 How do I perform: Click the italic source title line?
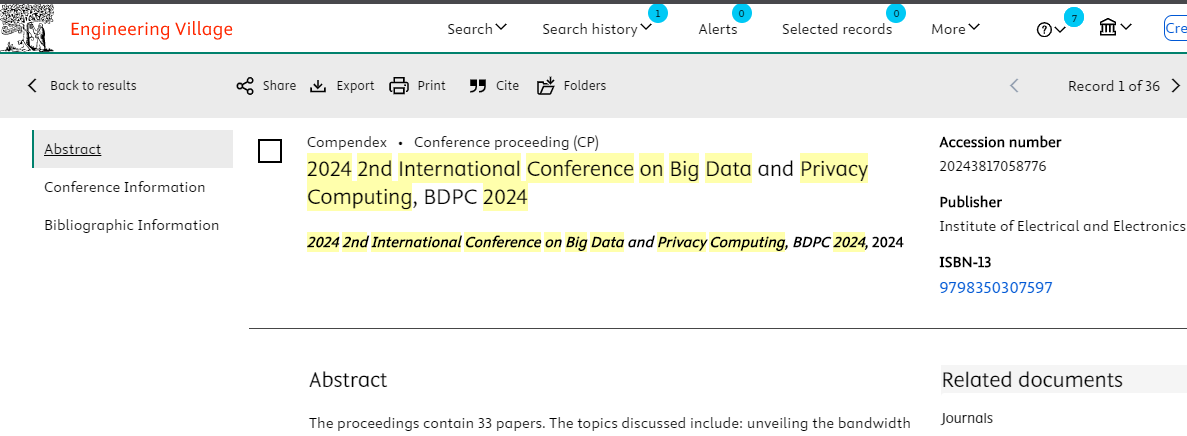(x=605, y=242)
